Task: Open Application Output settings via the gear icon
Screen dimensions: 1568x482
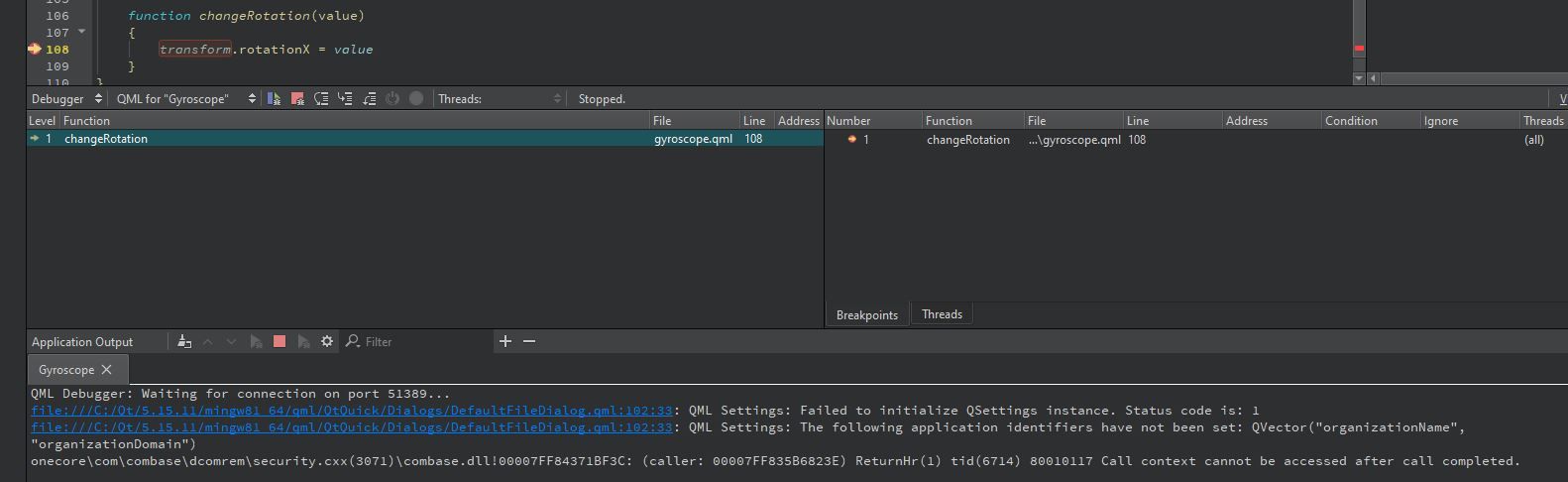Action: (327, 341)
